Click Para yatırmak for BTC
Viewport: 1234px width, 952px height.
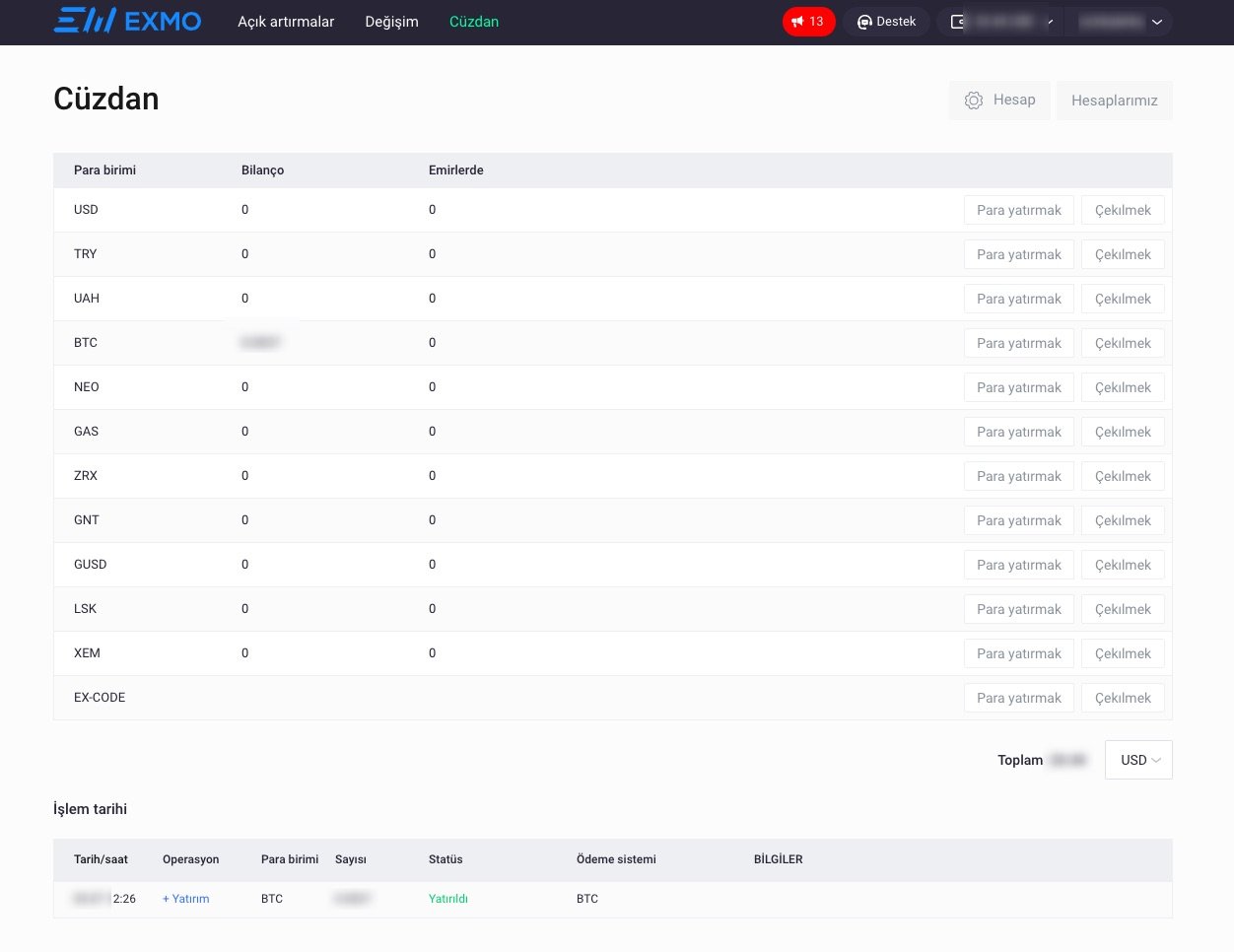tap(1018, 343)
